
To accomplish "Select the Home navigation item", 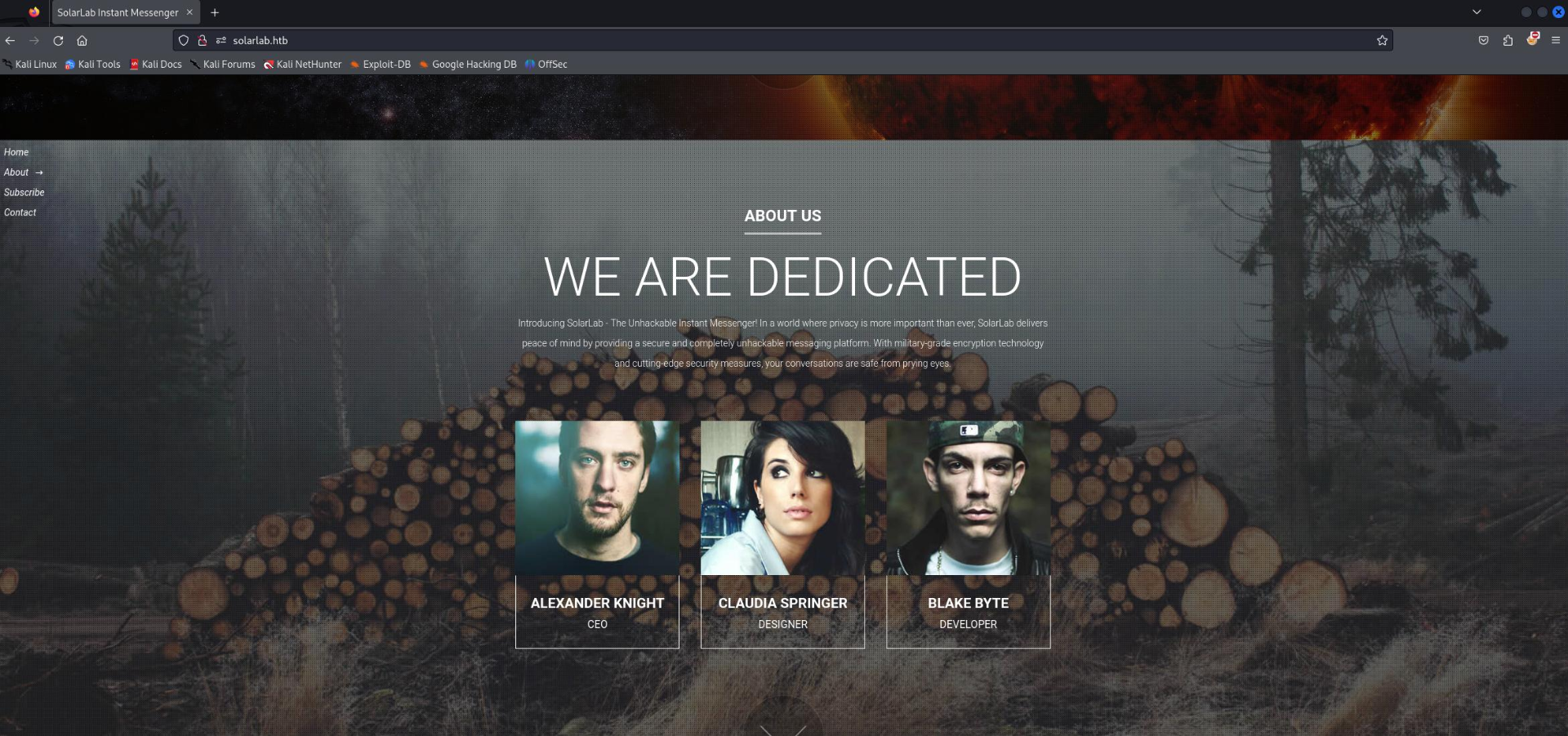I will [16, 152].
